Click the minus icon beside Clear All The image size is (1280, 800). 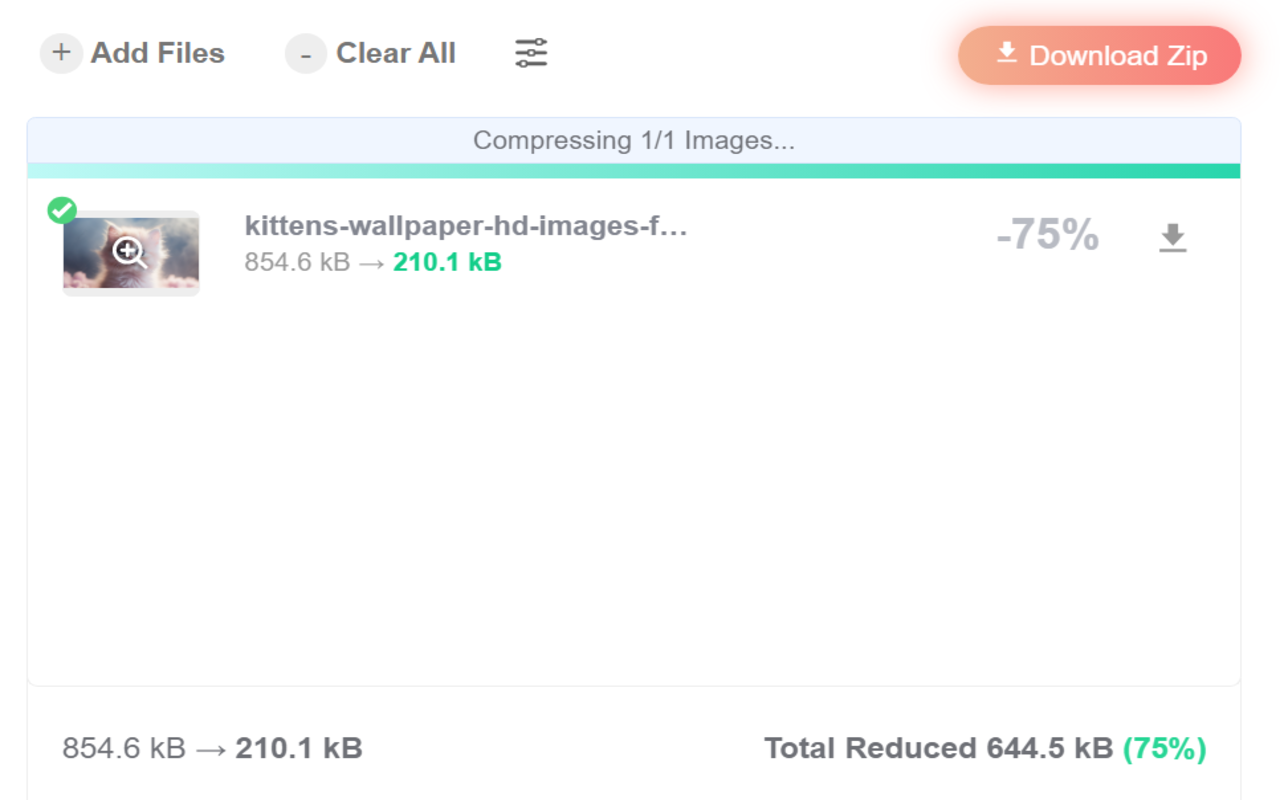point(305,54)
